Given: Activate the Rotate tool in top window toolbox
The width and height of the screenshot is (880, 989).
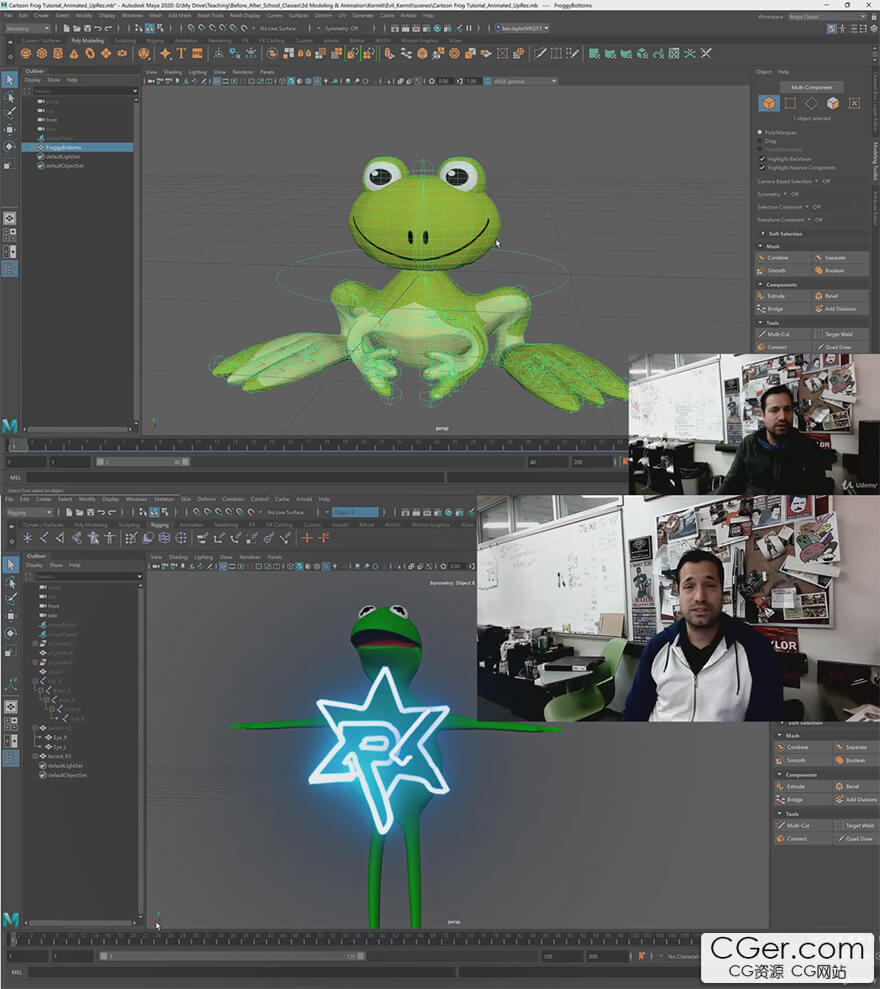Looking at the screenshot, I should (9, 146).
